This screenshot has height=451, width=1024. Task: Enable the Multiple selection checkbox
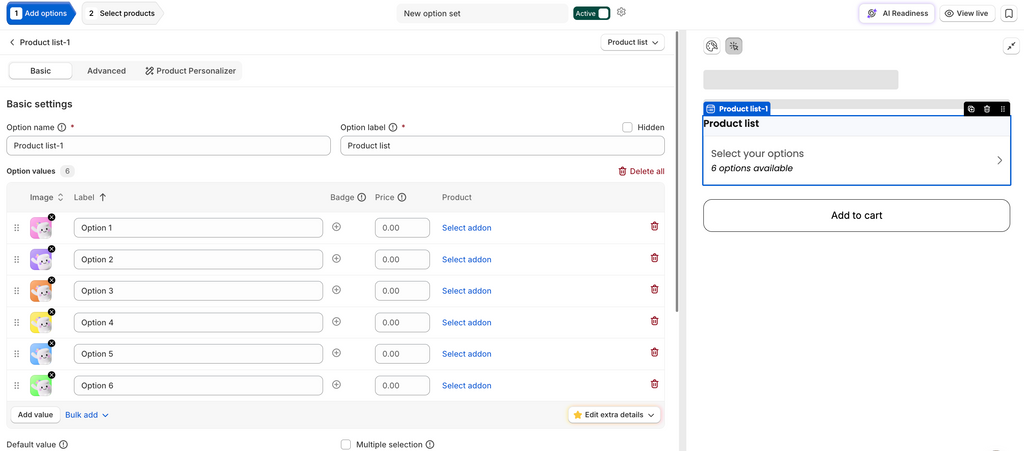point(346,444)
